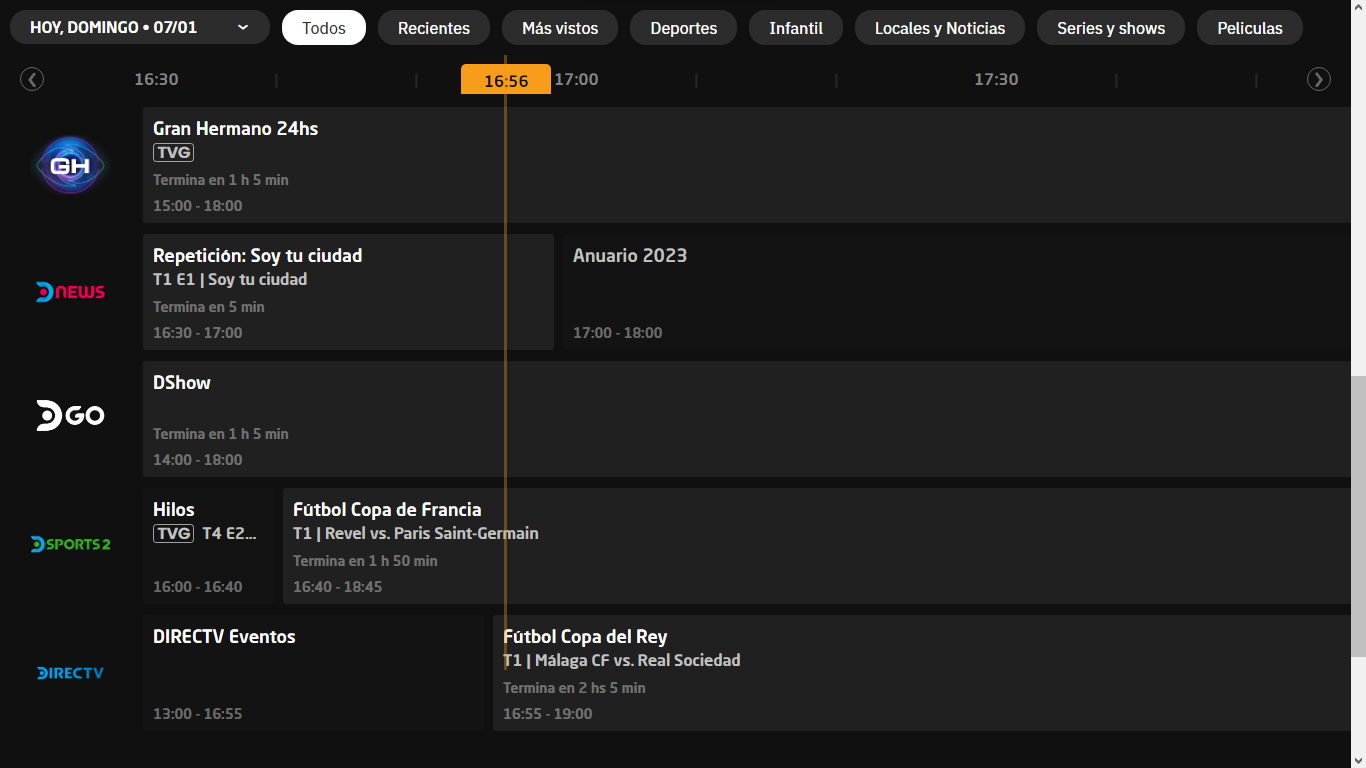The image size is (1366, 768).
Task: Go to earlier times with left arrow
Action: coord(32,79)
